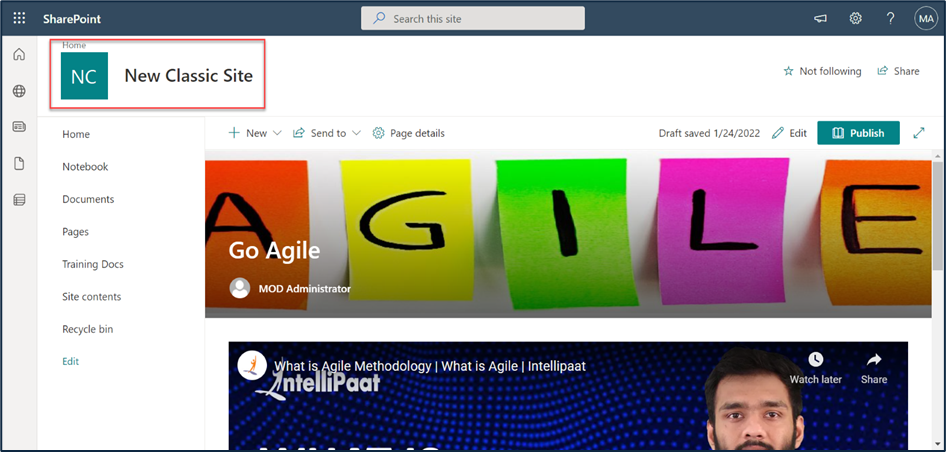
Task: Click the author avatar beside MOD Administrator
Action: 240,288
